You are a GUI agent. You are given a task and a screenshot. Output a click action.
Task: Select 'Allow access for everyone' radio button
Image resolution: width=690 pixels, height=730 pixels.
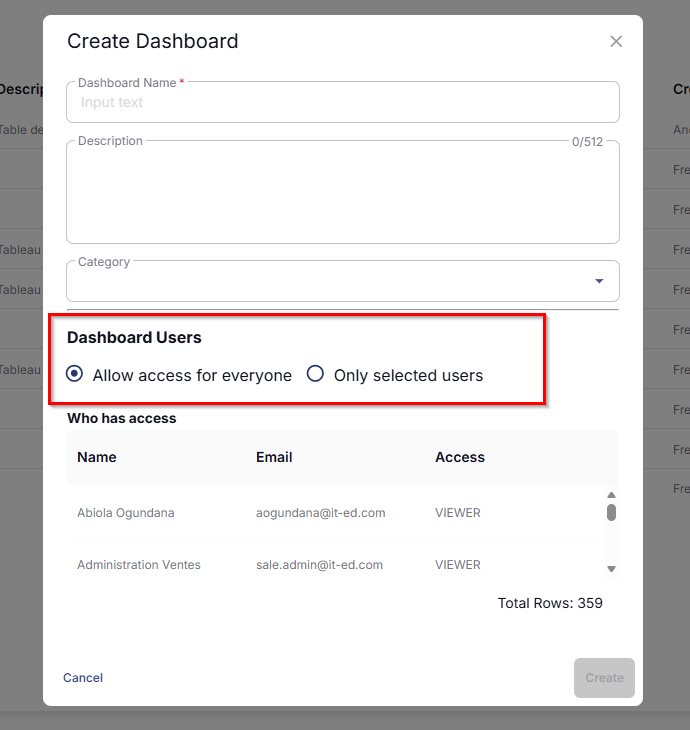pyautogui.click(x=74, y=375)
